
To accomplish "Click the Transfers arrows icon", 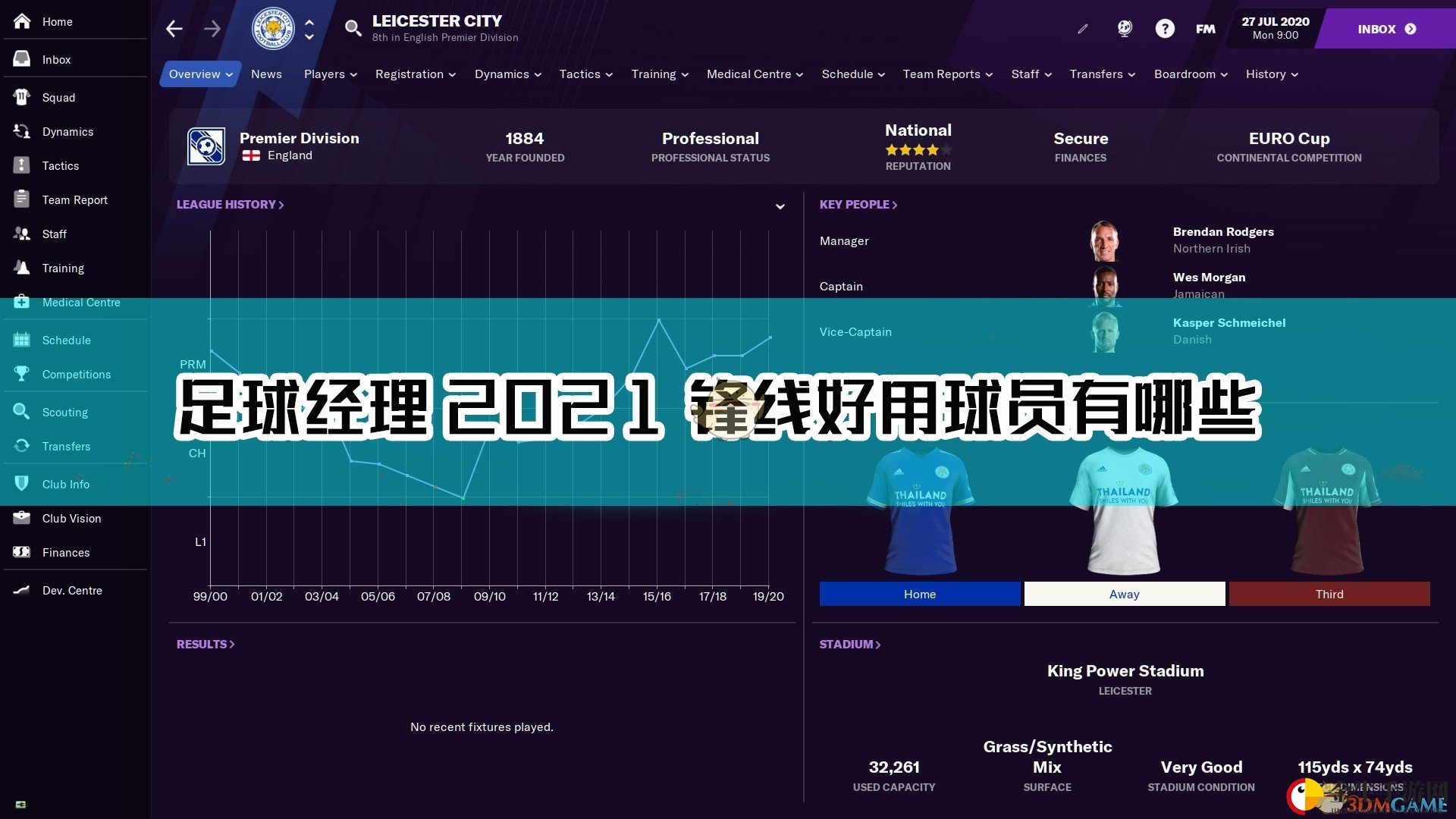I will coord(22,446).
